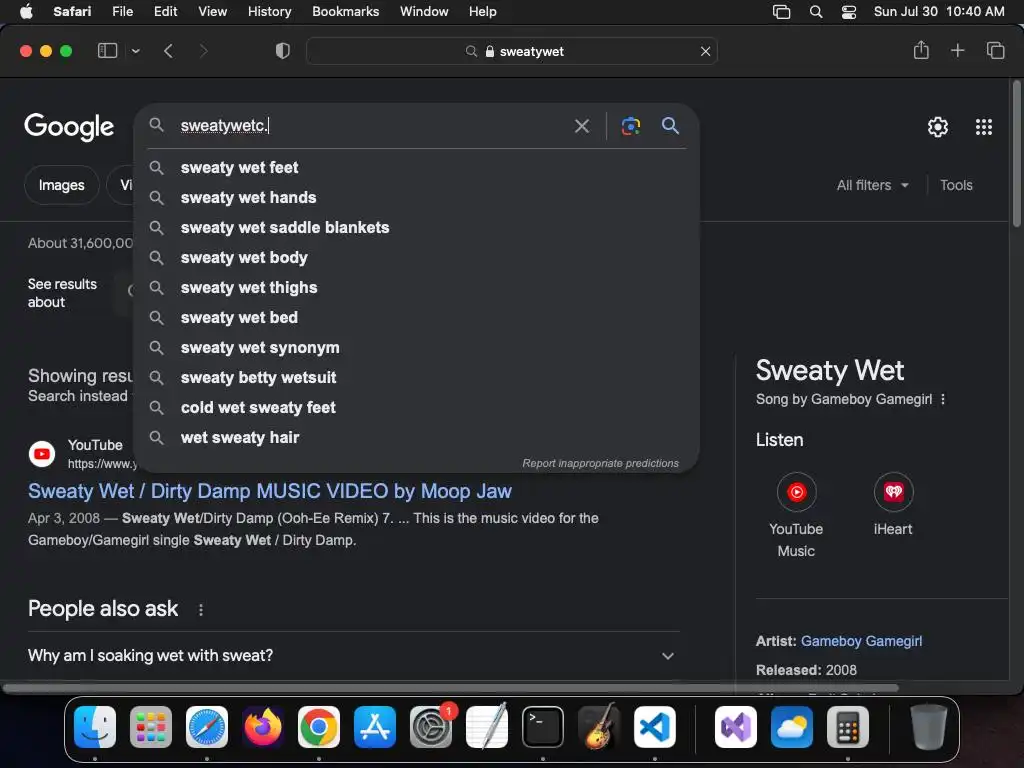The height and width of the screenshot is (768, 1024).
Task: Open a new Safari tab
Action: click(x=957, y=50)
